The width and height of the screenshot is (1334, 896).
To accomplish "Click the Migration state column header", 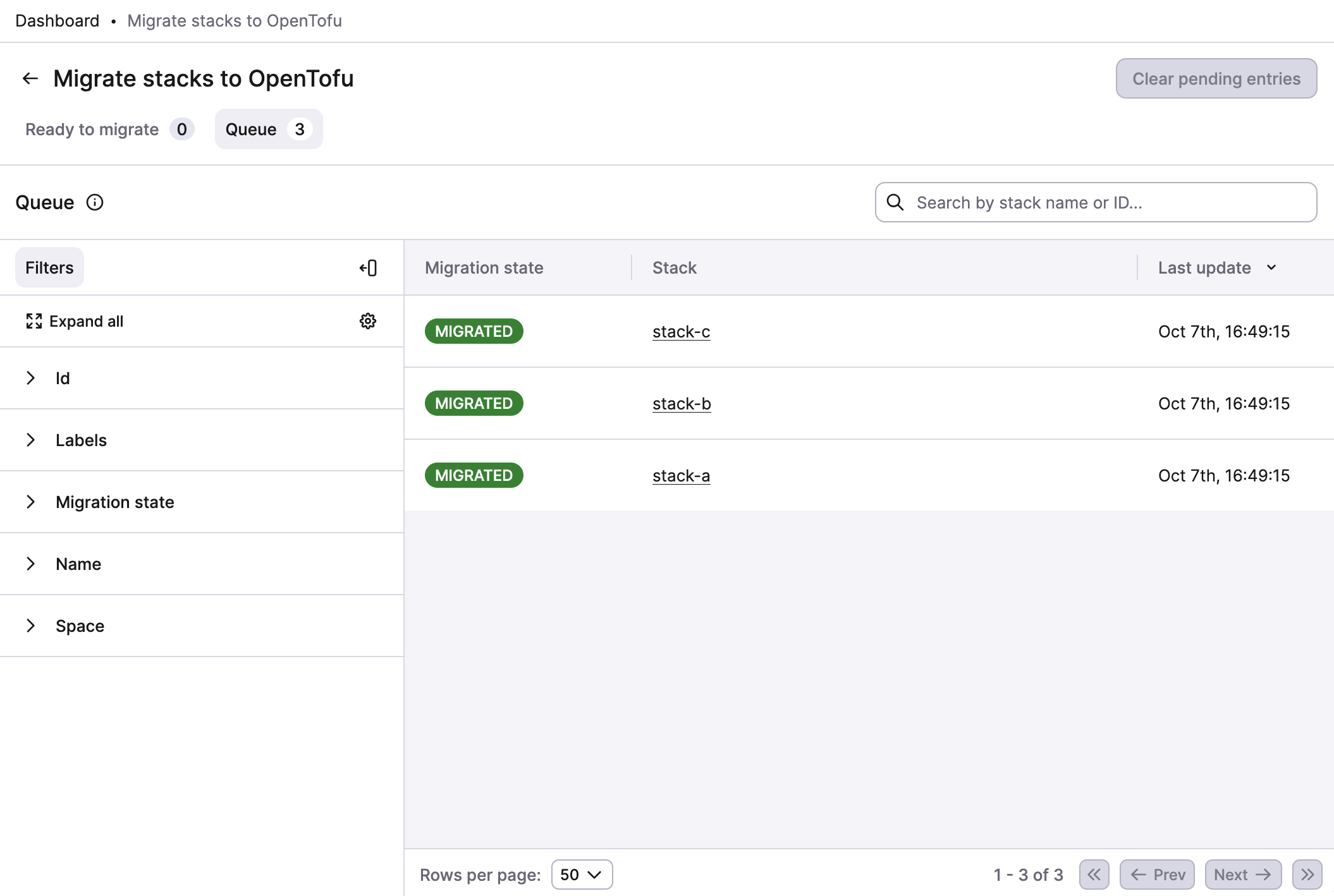I will [484, 268].
